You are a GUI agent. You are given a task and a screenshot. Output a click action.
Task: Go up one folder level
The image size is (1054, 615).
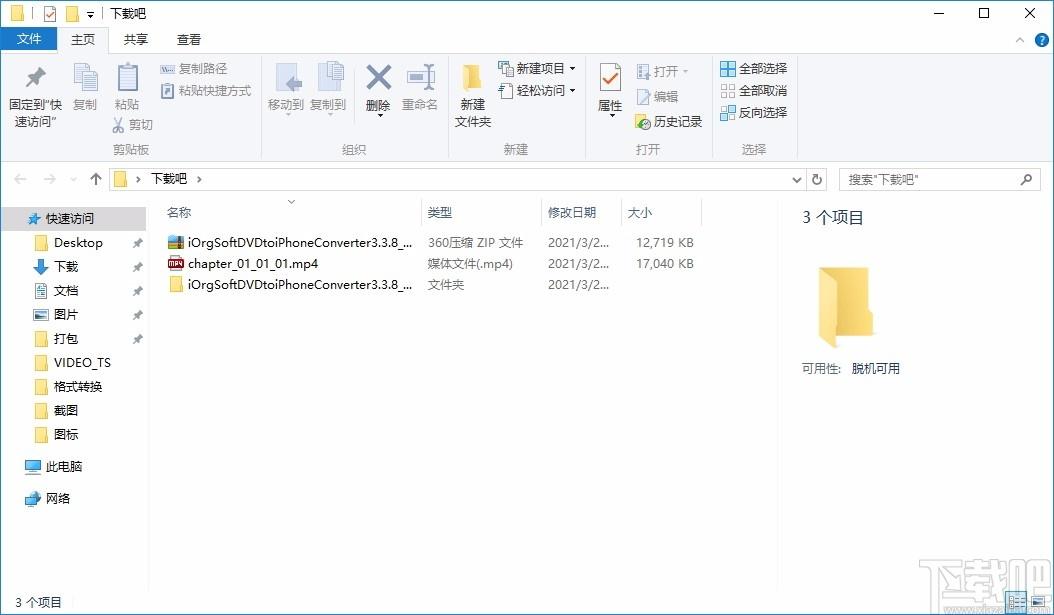coord(95,179)
